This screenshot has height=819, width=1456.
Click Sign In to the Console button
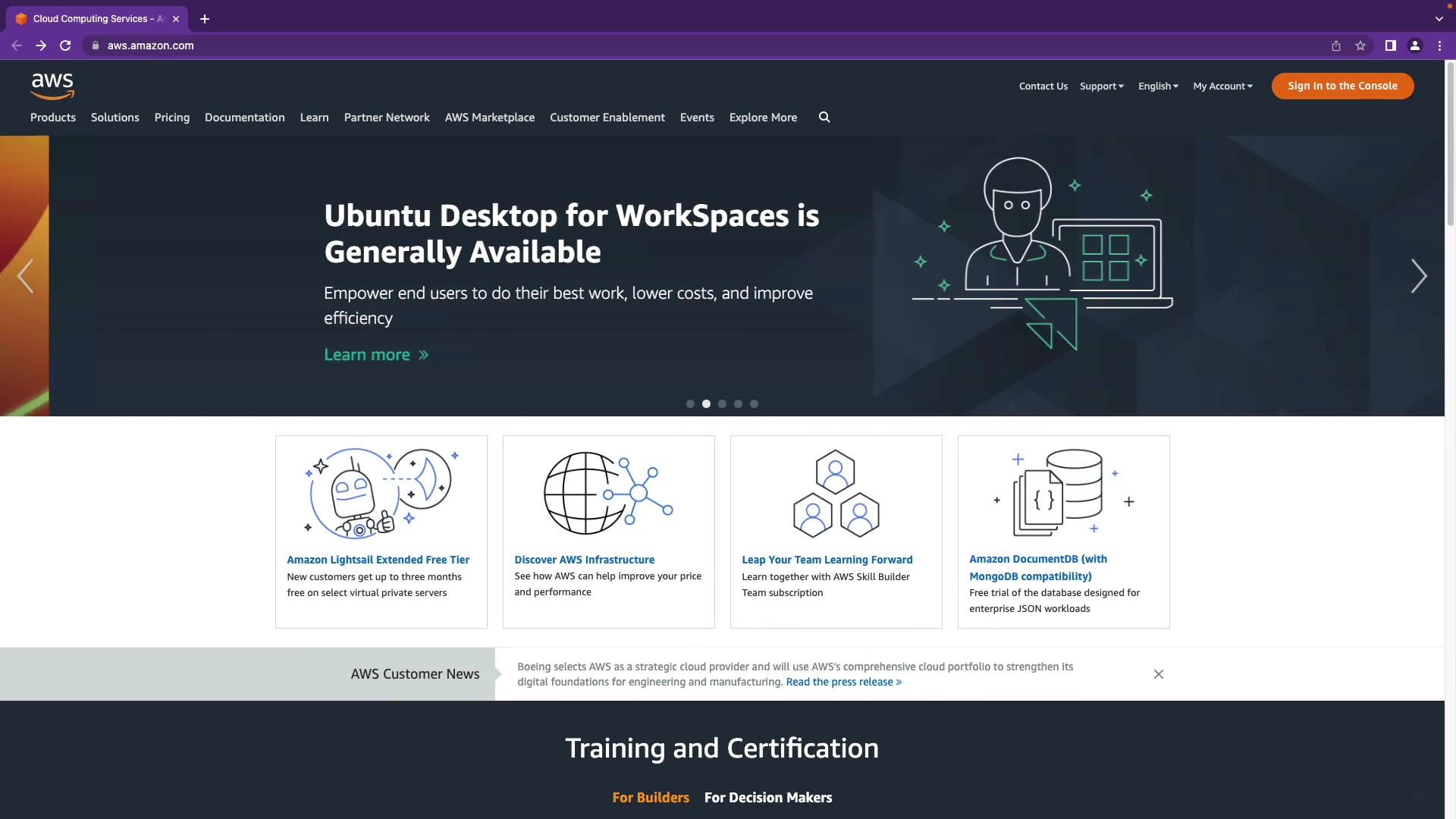1341,86
